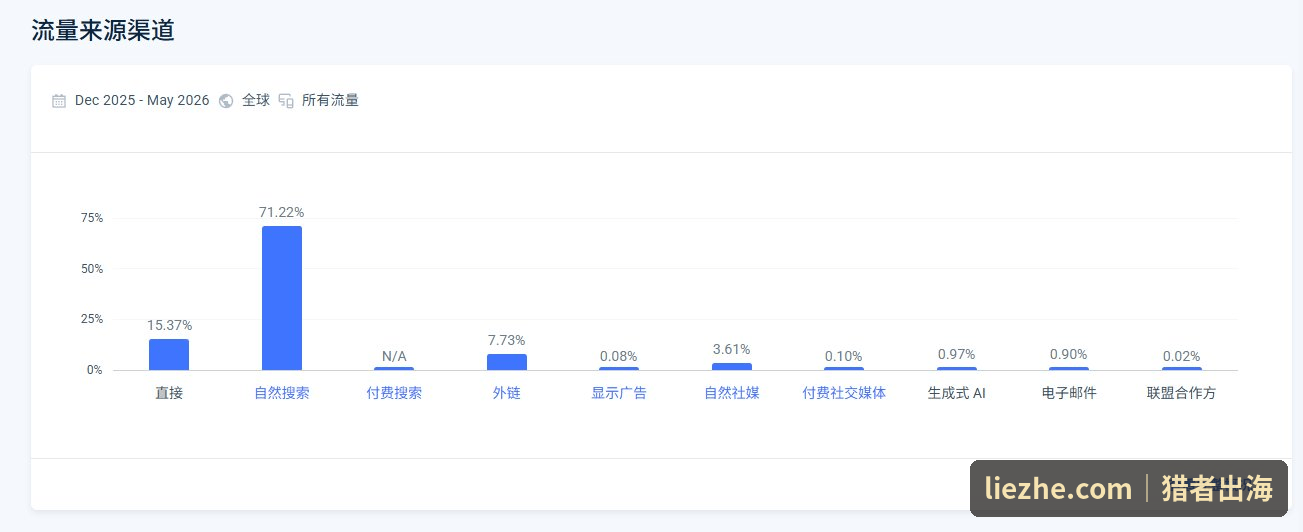This screenshot has height=532, width=1303.
Task: Open the 自然社媒 channel link
Action: pyautogui.click(x=732, y=393)
